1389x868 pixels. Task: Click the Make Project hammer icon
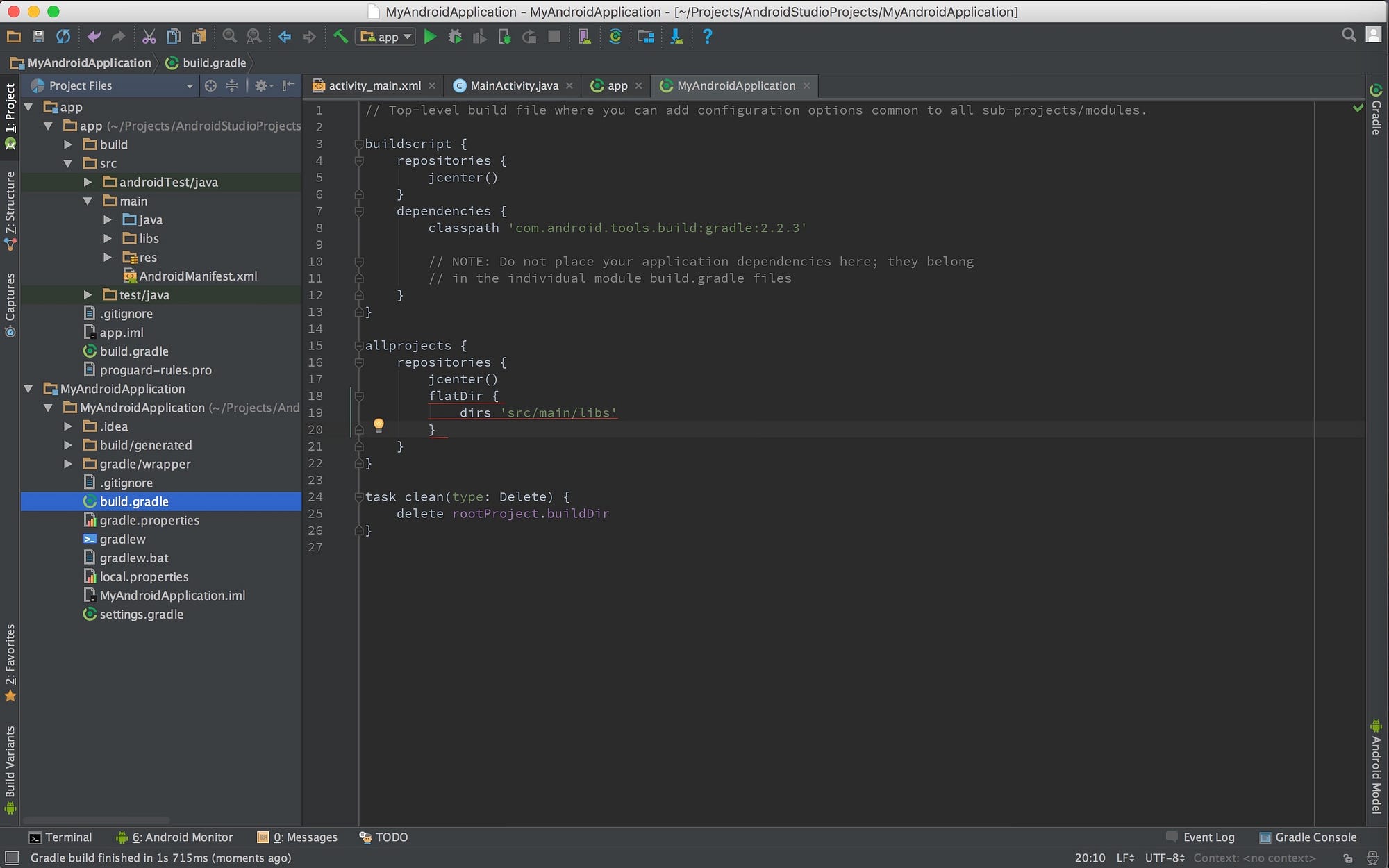click(340, 37)
